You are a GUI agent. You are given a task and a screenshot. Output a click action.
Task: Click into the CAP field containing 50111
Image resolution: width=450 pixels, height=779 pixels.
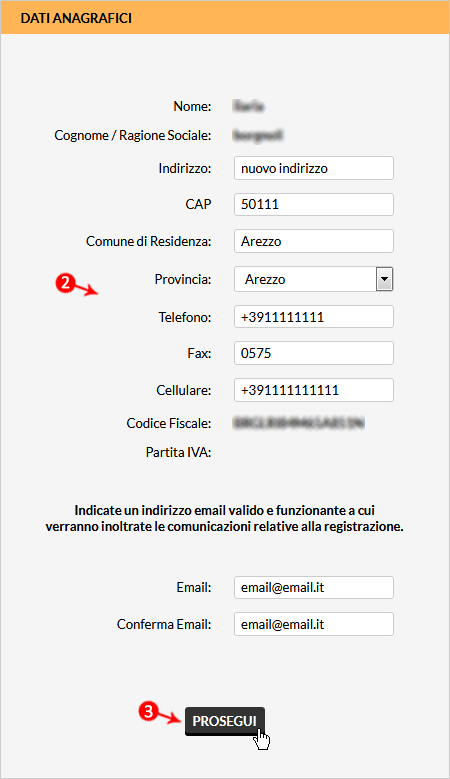(x=314, y=204)
